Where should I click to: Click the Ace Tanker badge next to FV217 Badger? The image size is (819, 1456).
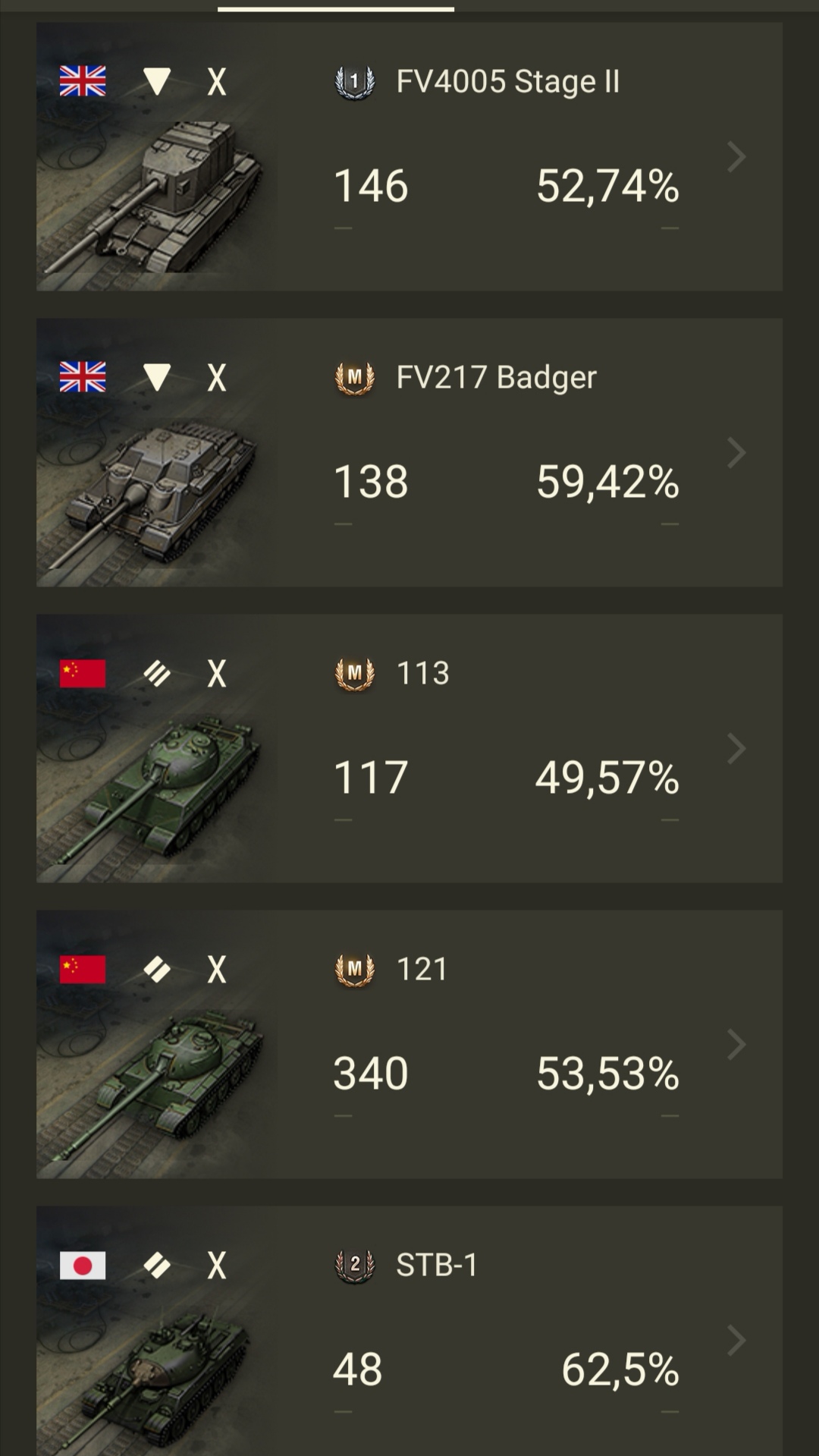pyautogui.click(x=355, y=378)
